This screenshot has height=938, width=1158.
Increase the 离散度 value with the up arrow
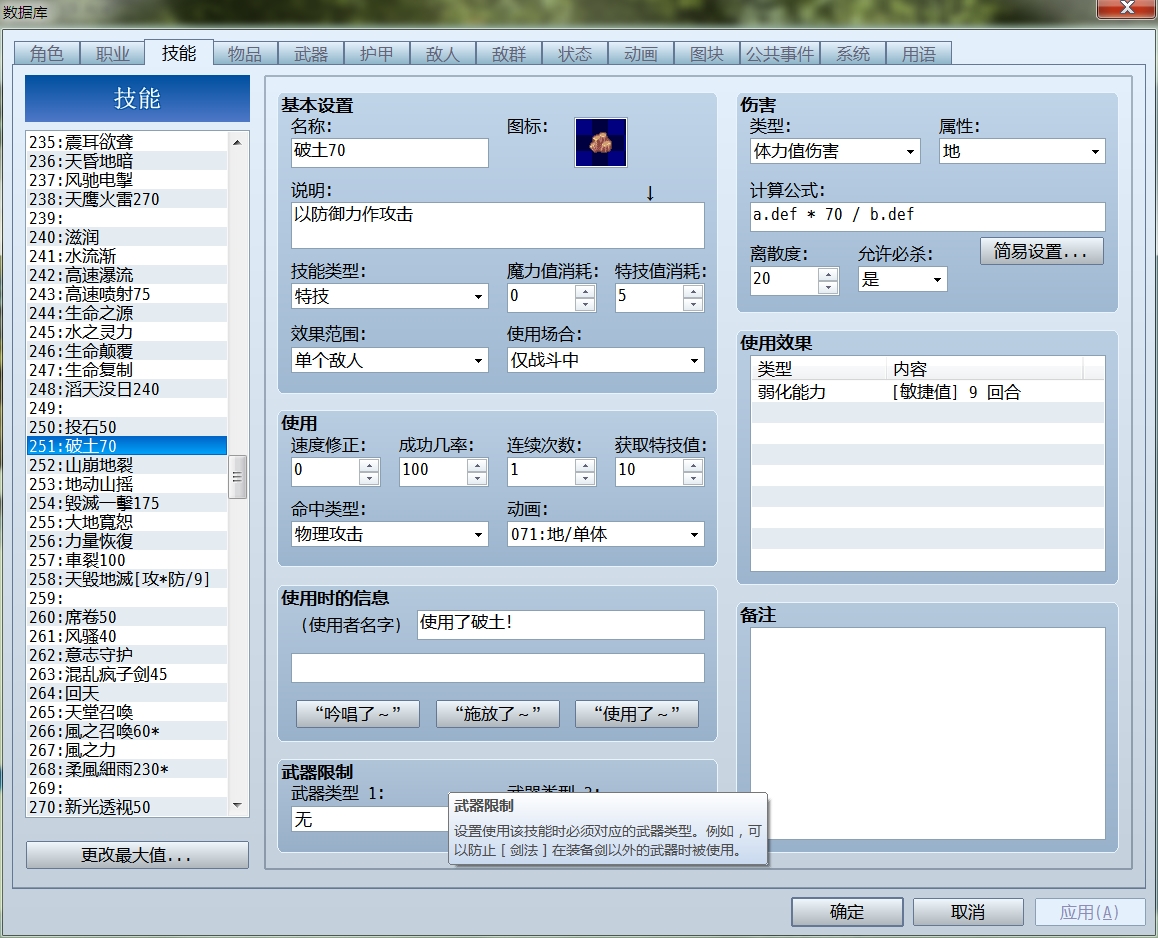coord(828,274)
